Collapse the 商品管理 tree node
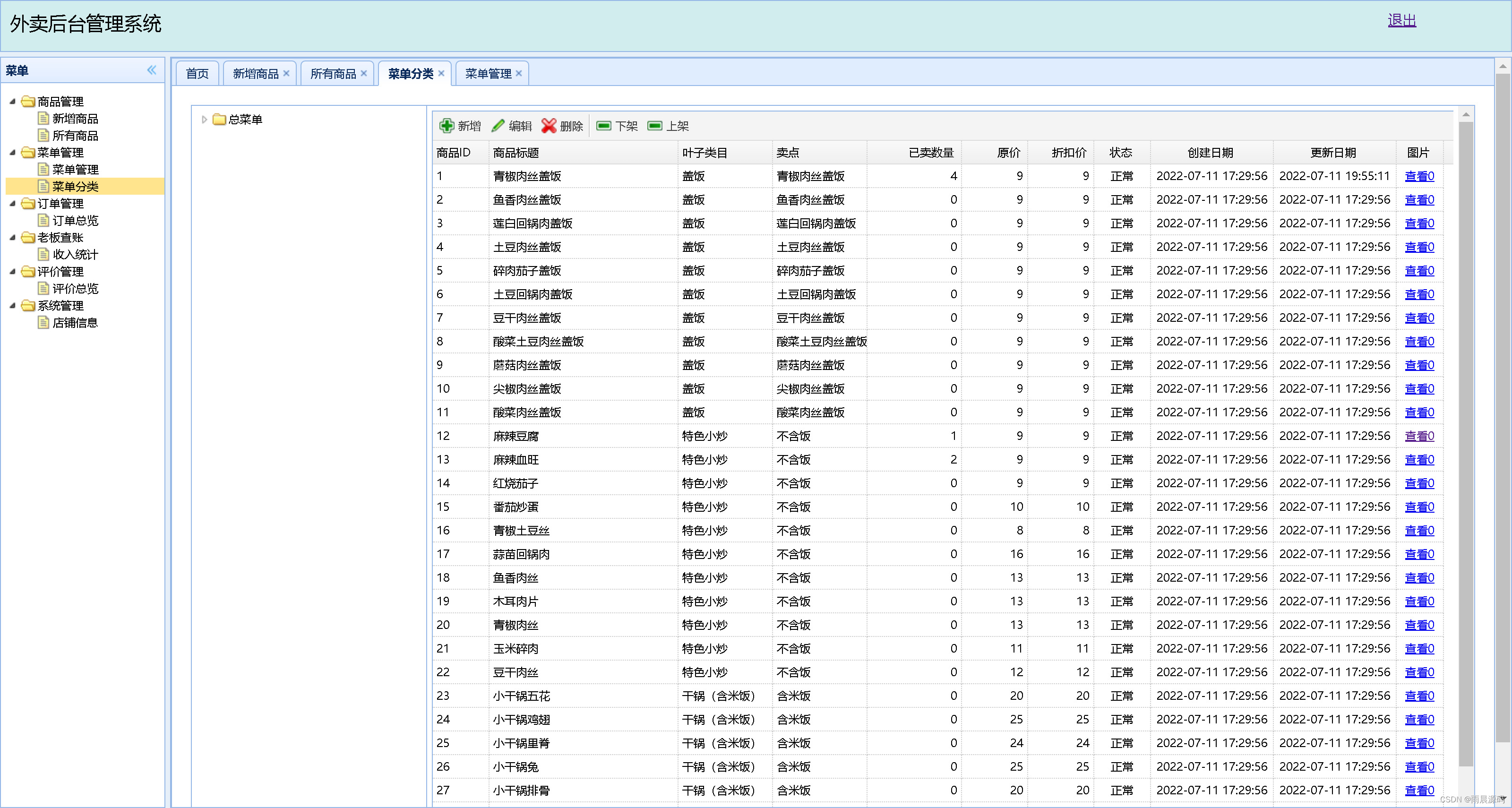This screenshot has height=808, width=1512. 12,102
